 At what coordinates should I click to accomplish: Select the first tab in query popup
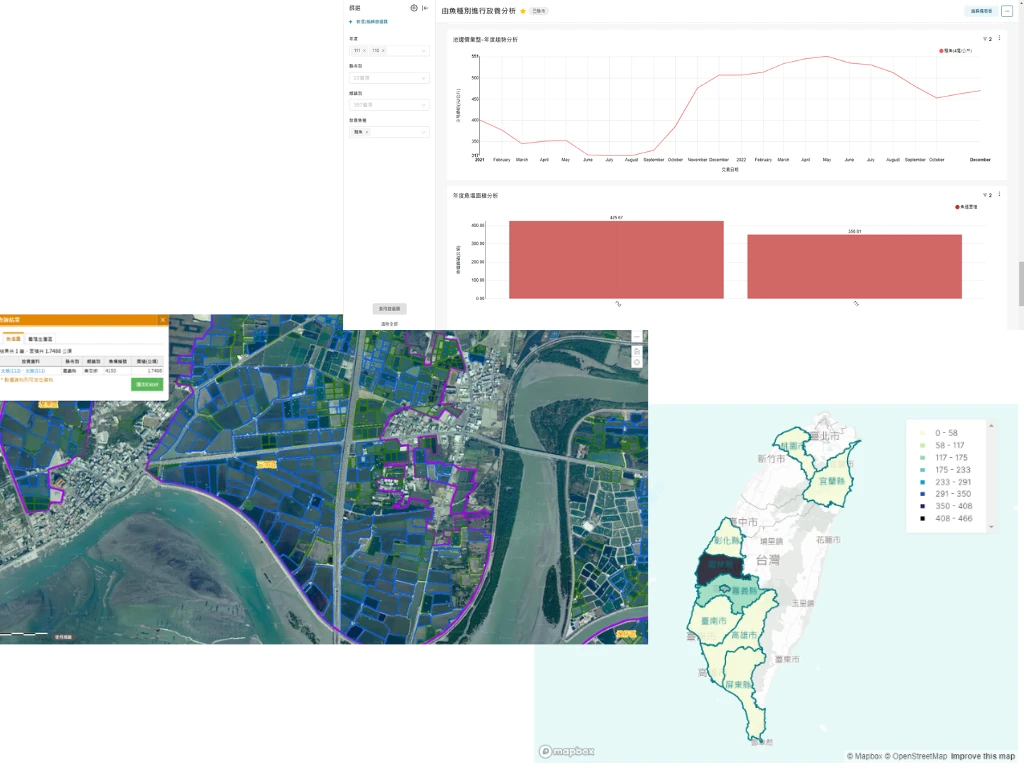13,340
